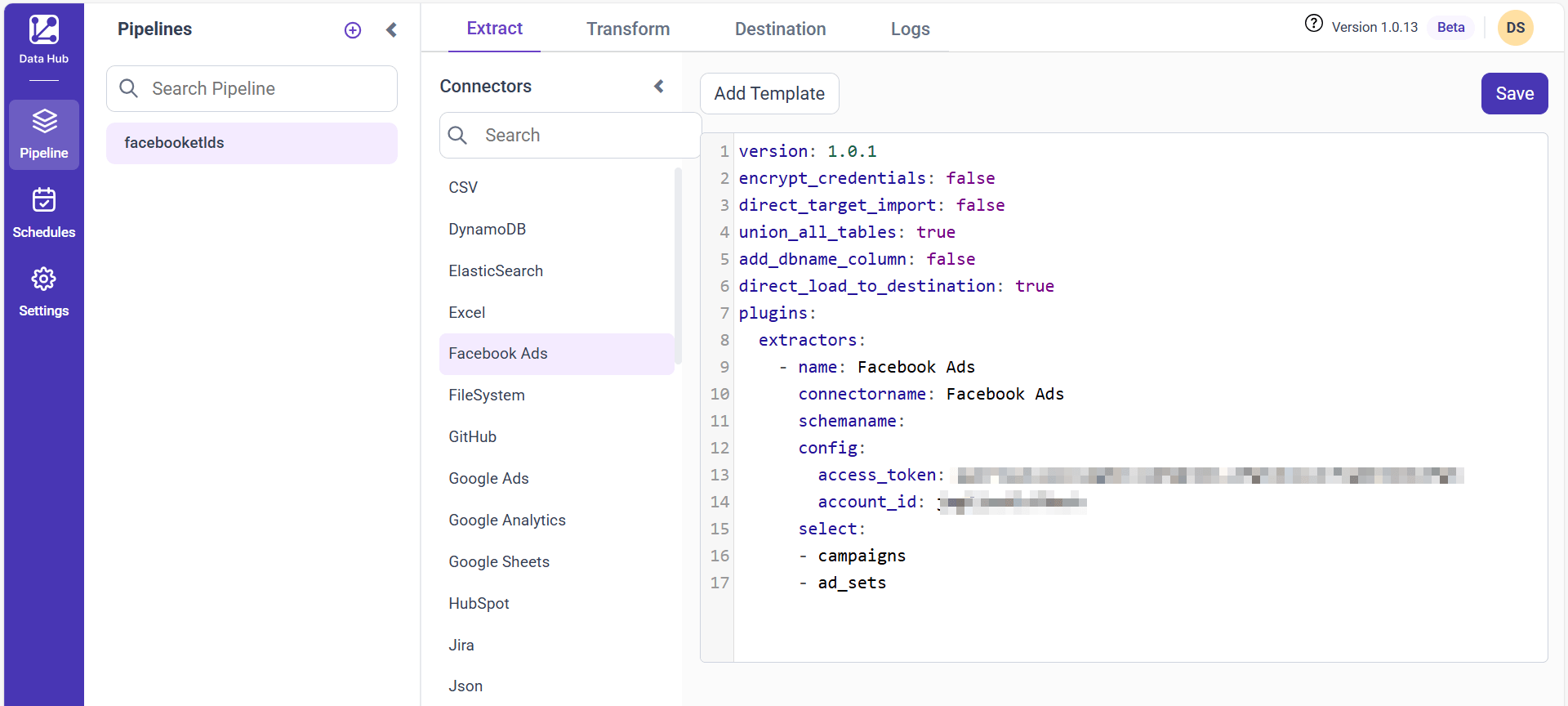Open the Settings gear icon

(x=44, y=279)
